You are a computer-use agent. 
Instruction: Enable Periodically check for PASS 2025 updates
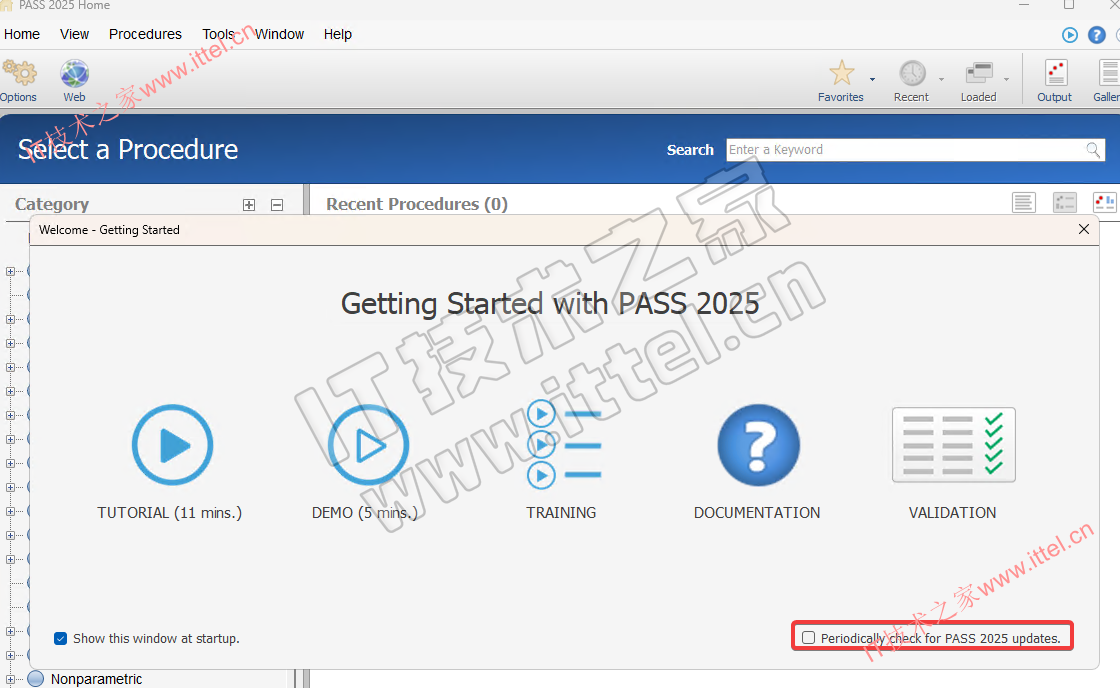click(809, 638)
